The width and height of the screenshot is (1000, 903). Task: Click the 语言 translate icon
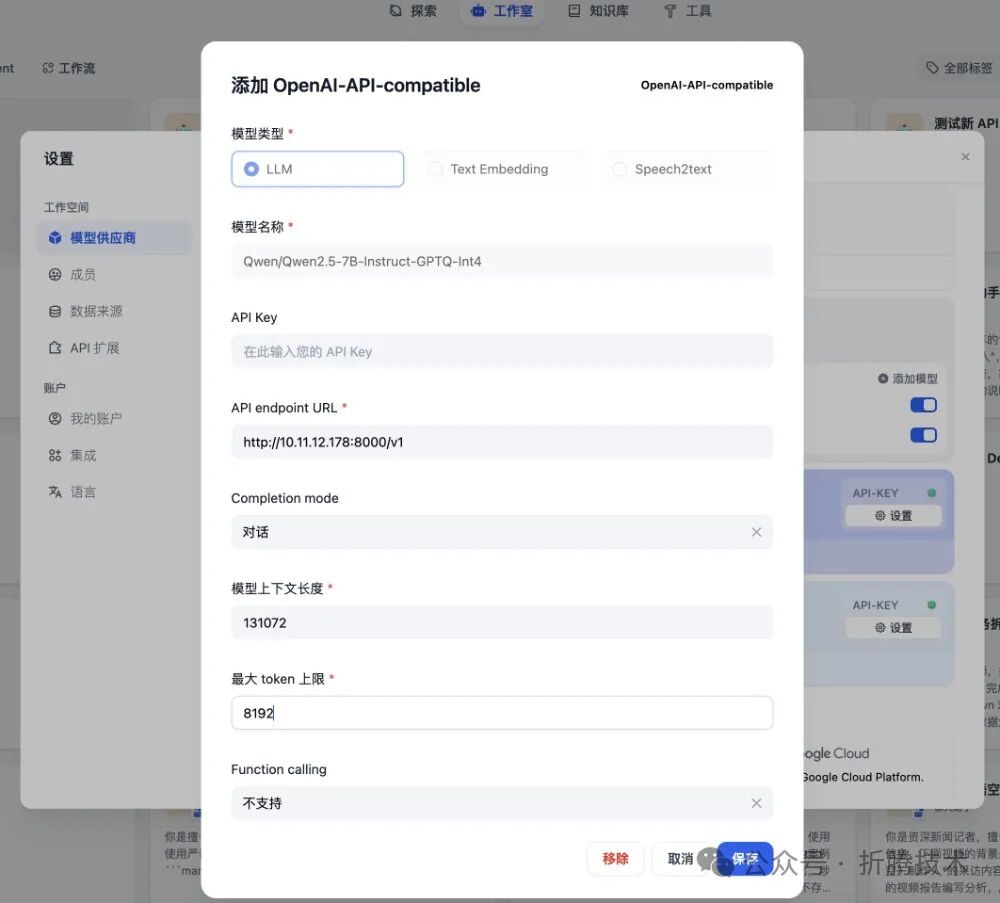coord(55,492)
